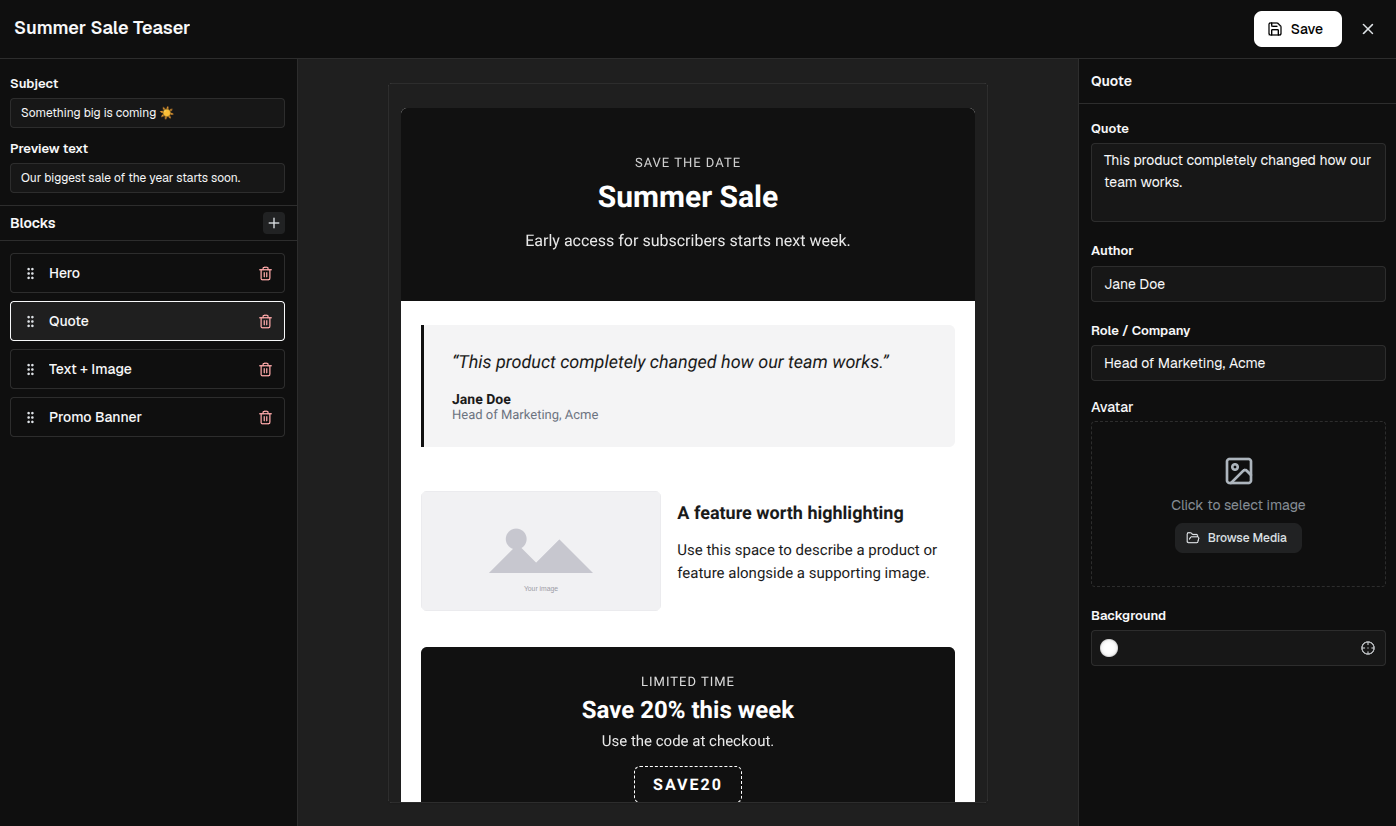Viewport: 1396px width, 826px height.
Task: Select the Hero block in list
Action: click(147, 273)
